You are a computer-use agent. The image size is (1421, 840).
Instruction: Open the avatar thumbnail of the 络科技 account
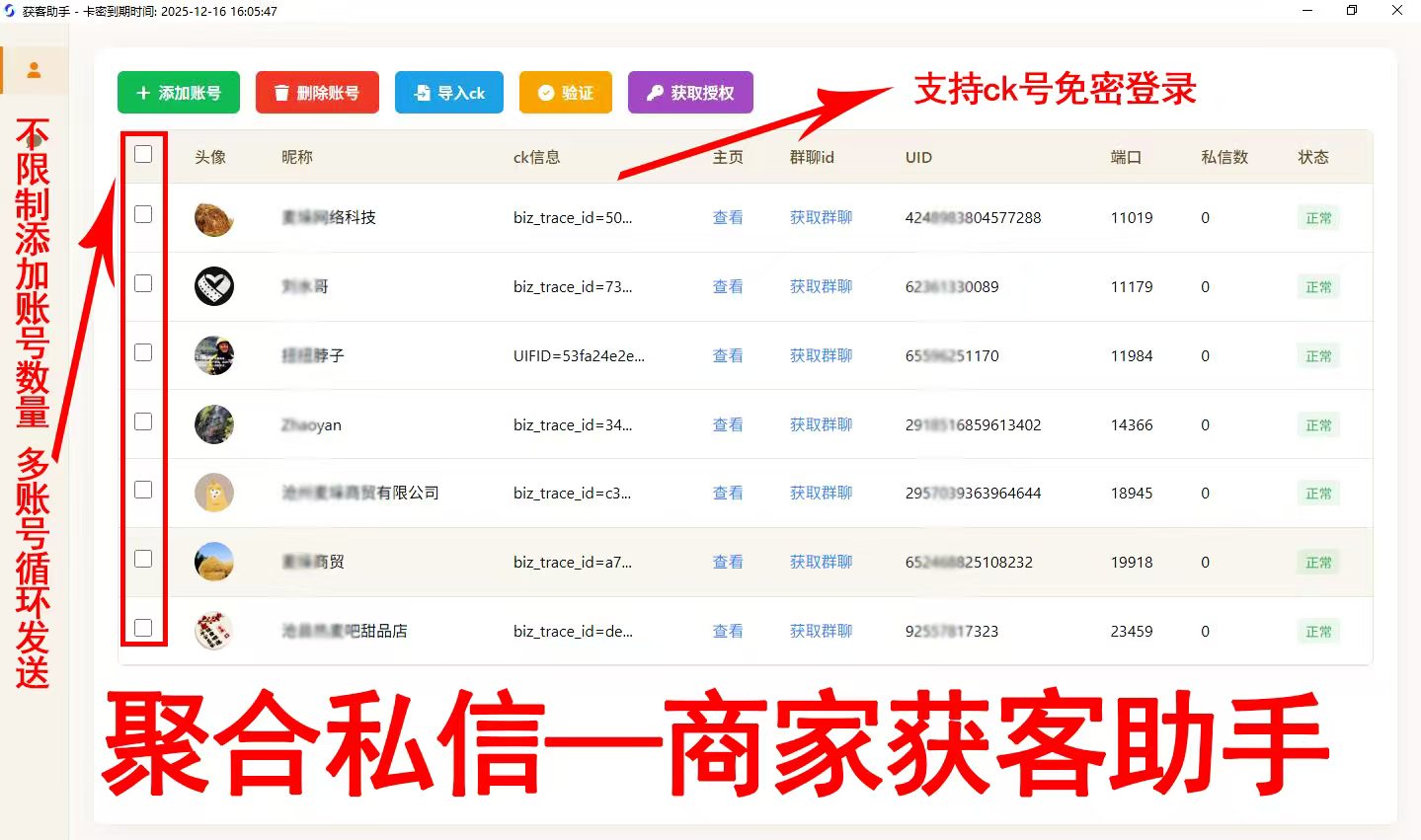pyautogui.click(x=213, y=218)
